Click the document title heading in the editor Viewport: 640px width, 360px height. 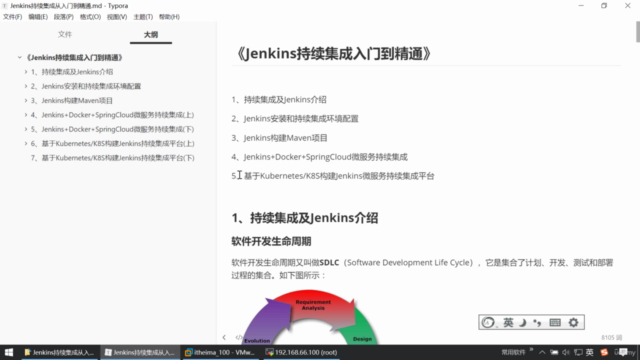[x=333, y=54]
